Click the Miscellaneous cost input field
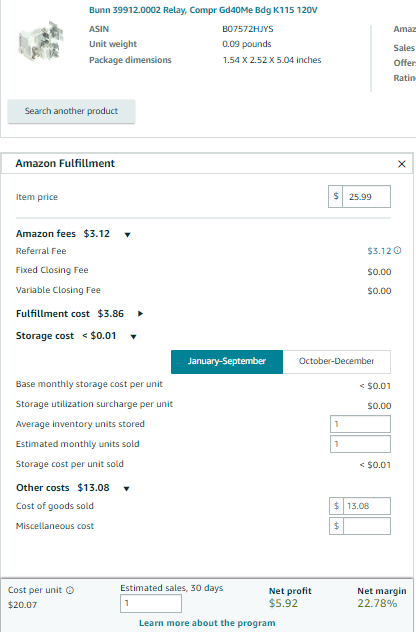416x632 pixels. click(x=366, y=526)
